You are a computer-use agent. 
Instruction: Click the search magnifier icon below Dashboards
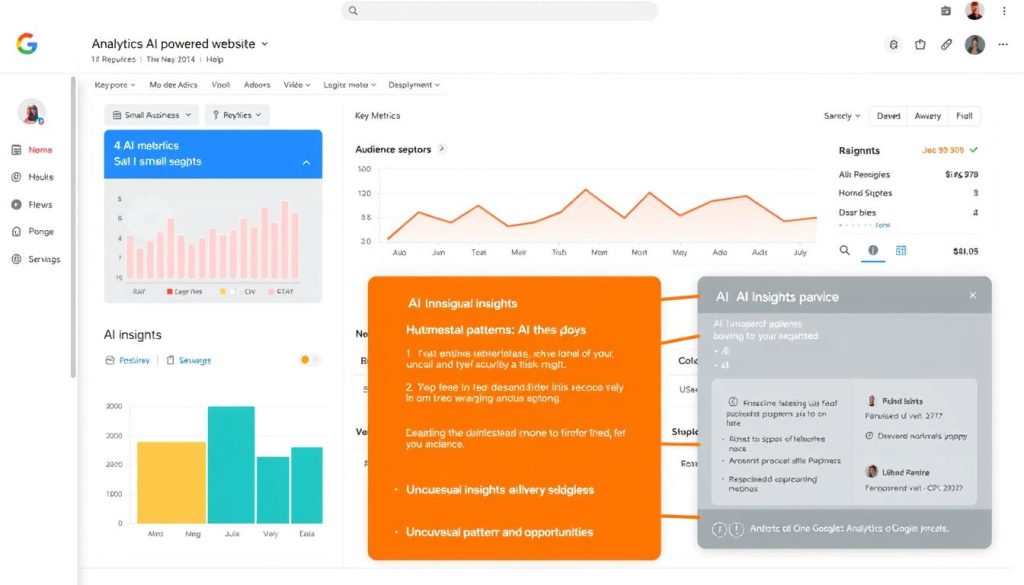(846, 251)
